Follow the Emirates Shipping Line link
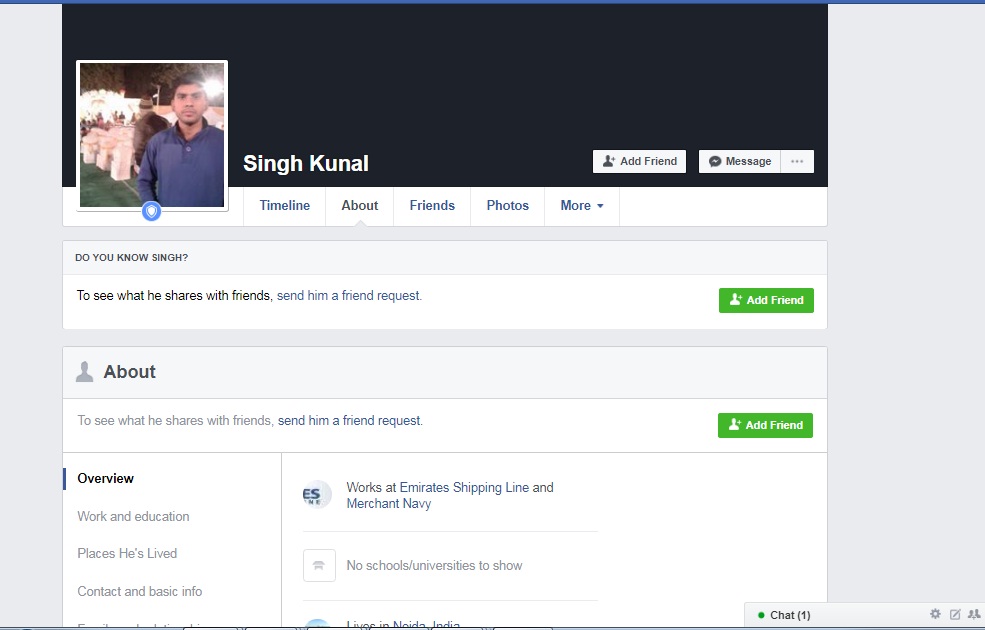Screen dimensions: 985x630 coord(464,488)
